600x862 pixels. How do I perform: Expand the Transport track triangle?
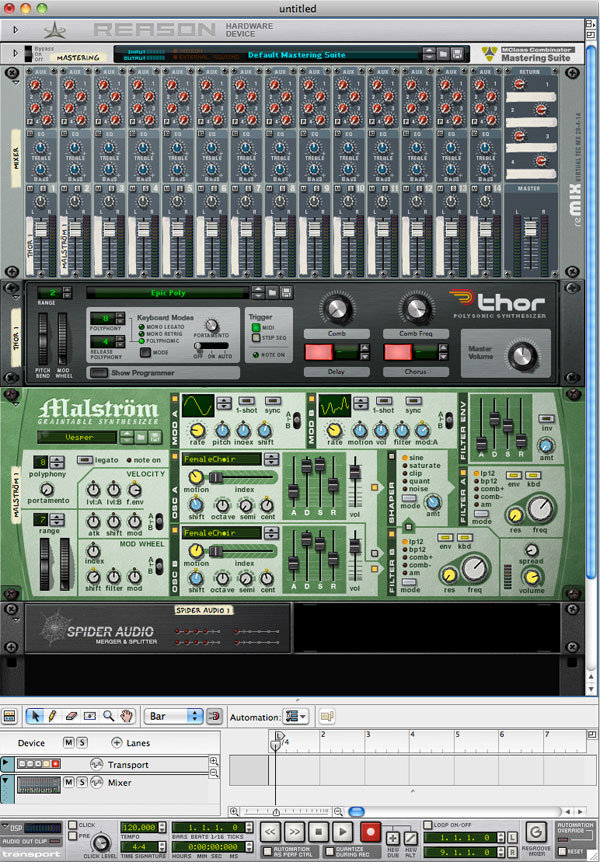(x=6, y=764)
